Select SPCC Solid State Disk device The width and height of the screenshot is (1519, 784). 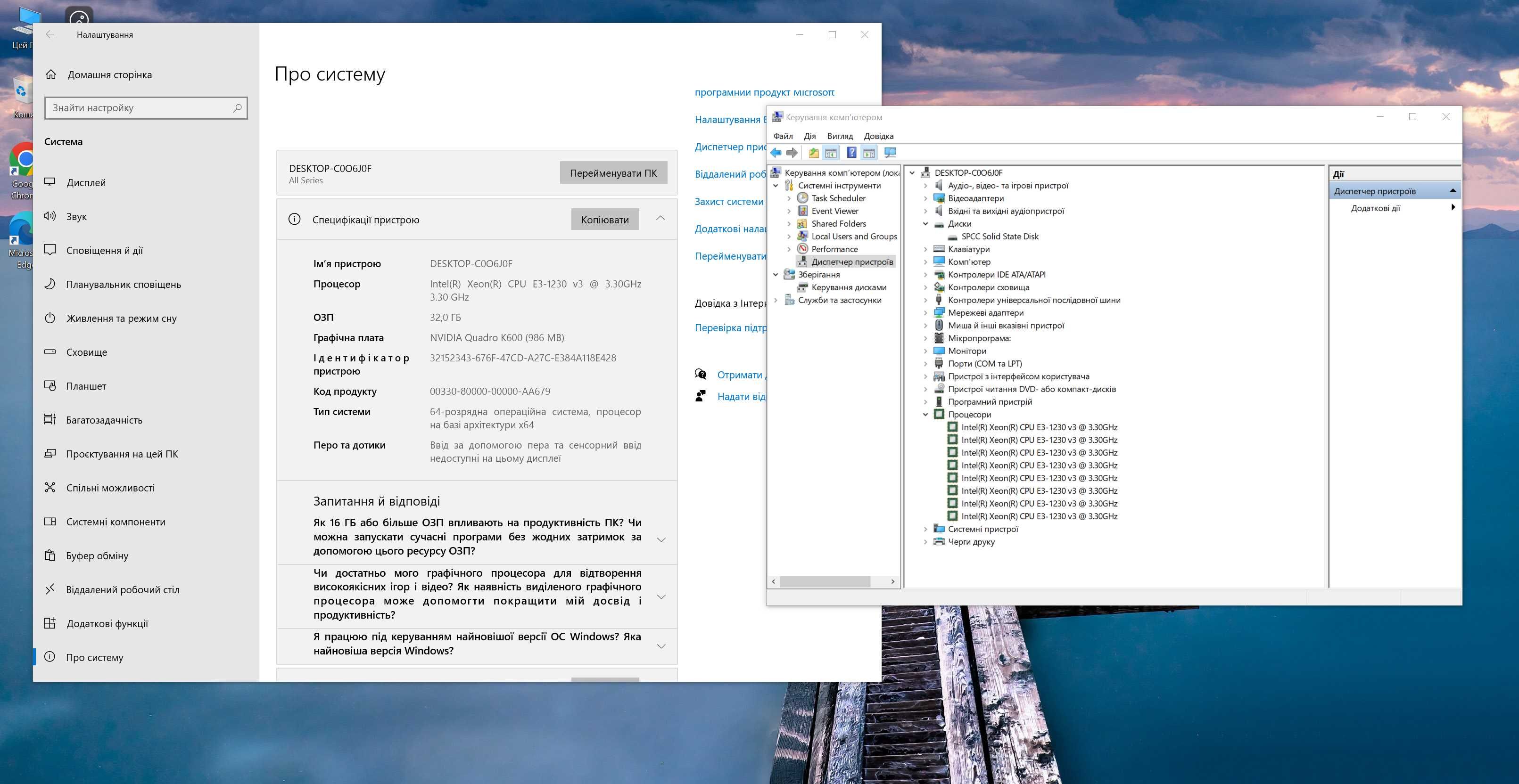[x=999, y=237]
